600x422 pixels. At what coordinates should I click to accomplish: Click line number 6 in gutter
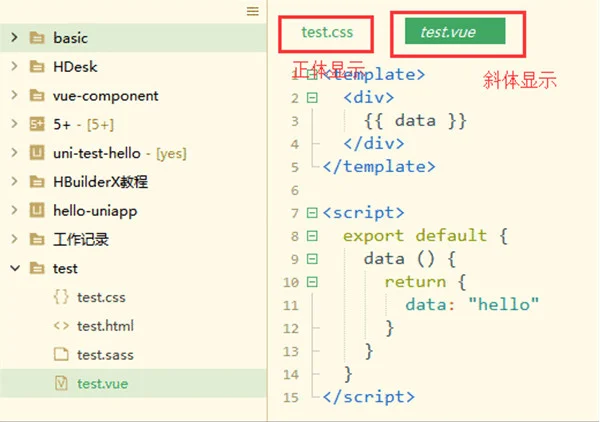click(295, 190)
